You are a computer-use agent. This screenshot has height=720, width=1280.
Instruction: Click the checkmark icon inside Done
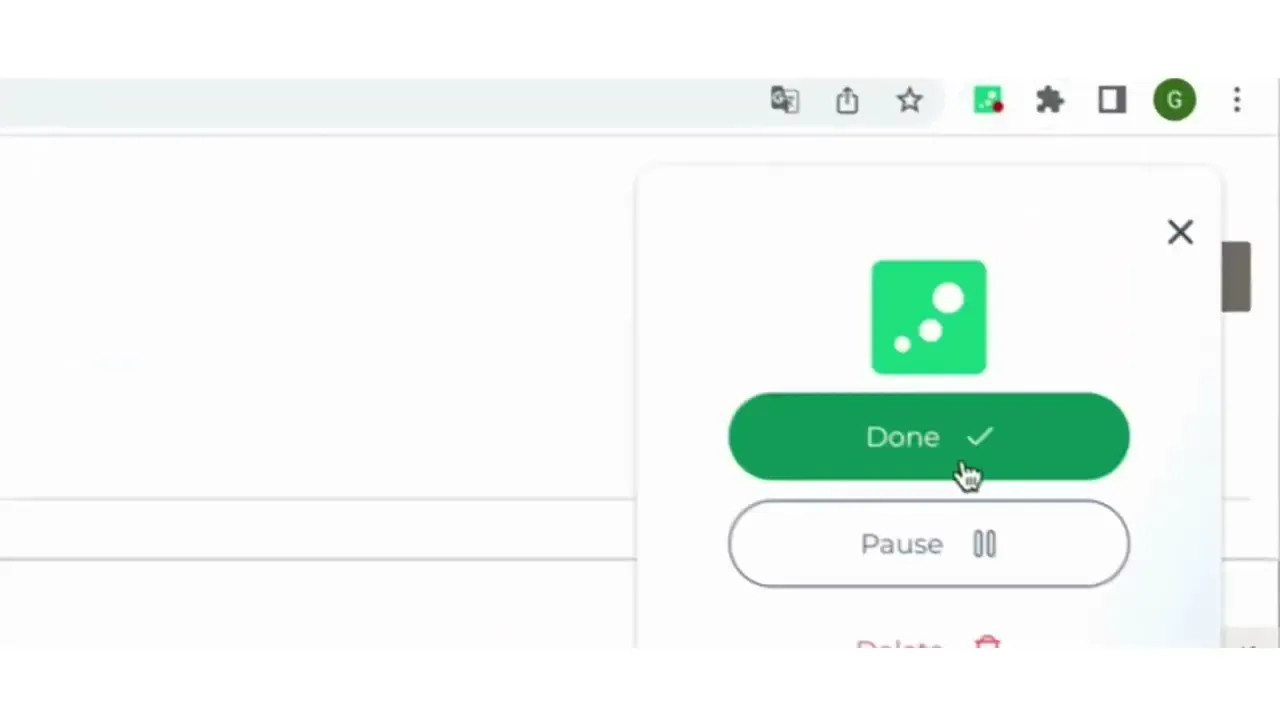coord(980,436)
